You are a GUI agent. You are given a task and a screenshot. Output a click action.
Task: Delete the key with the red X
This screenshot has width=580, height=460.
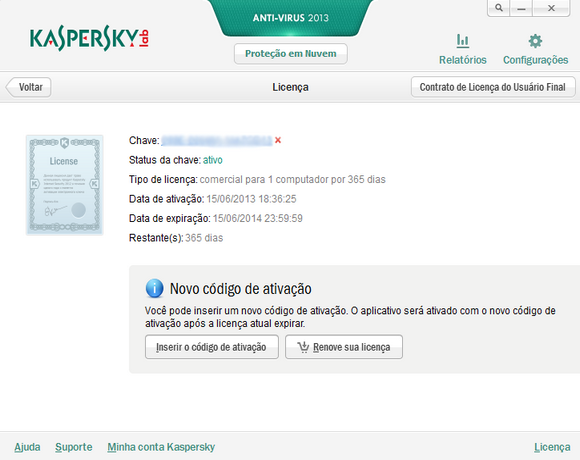point(278,140)
